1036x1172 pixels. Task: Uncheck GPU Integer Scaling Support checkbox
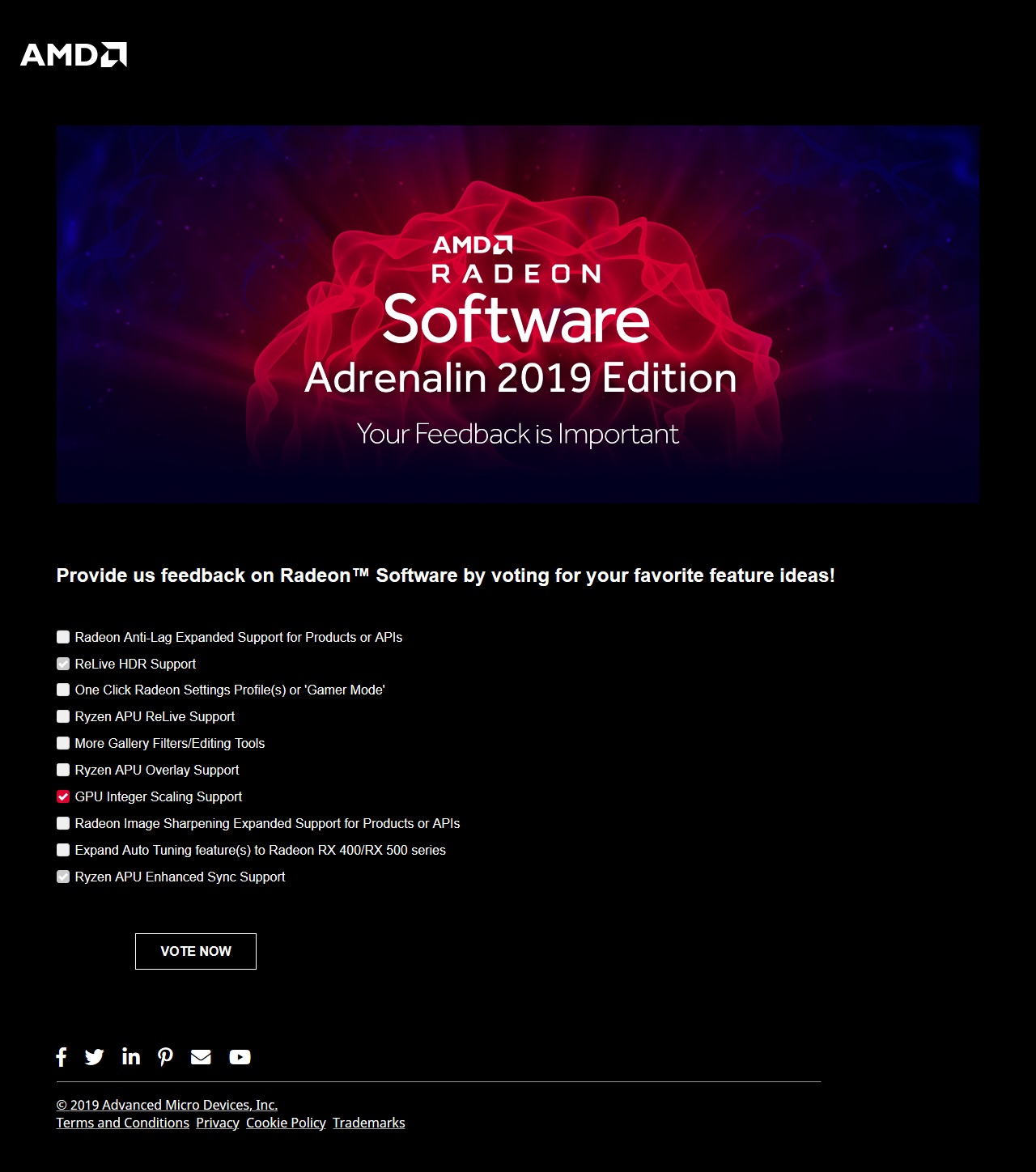tap(63, 796)
